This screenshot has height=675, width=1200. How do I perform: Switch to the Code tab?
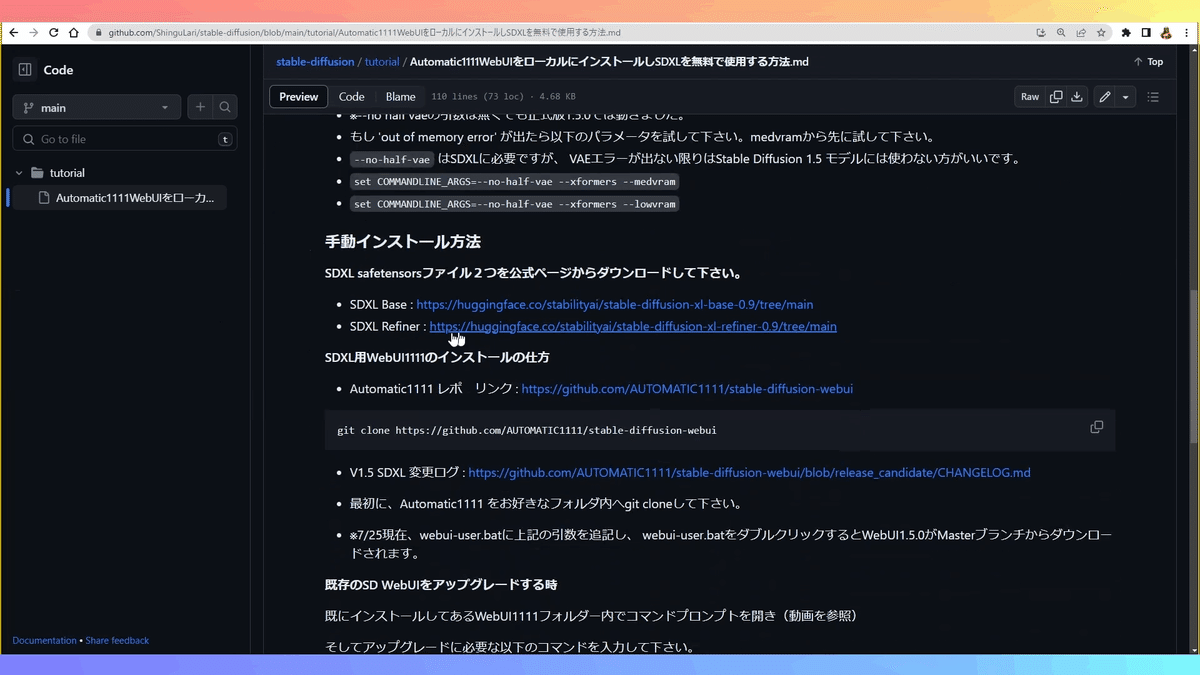coord(351,97)
